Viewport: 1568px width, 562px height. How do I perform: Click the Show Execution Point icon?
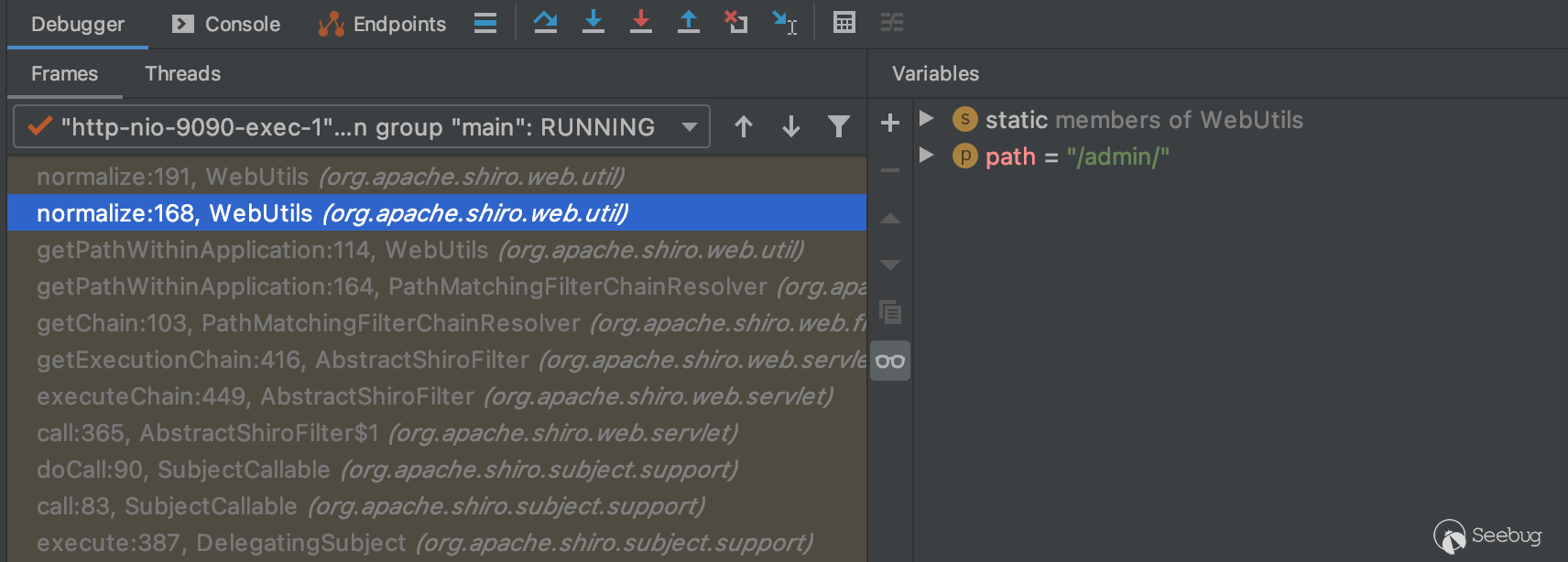(x=485, y=23)
